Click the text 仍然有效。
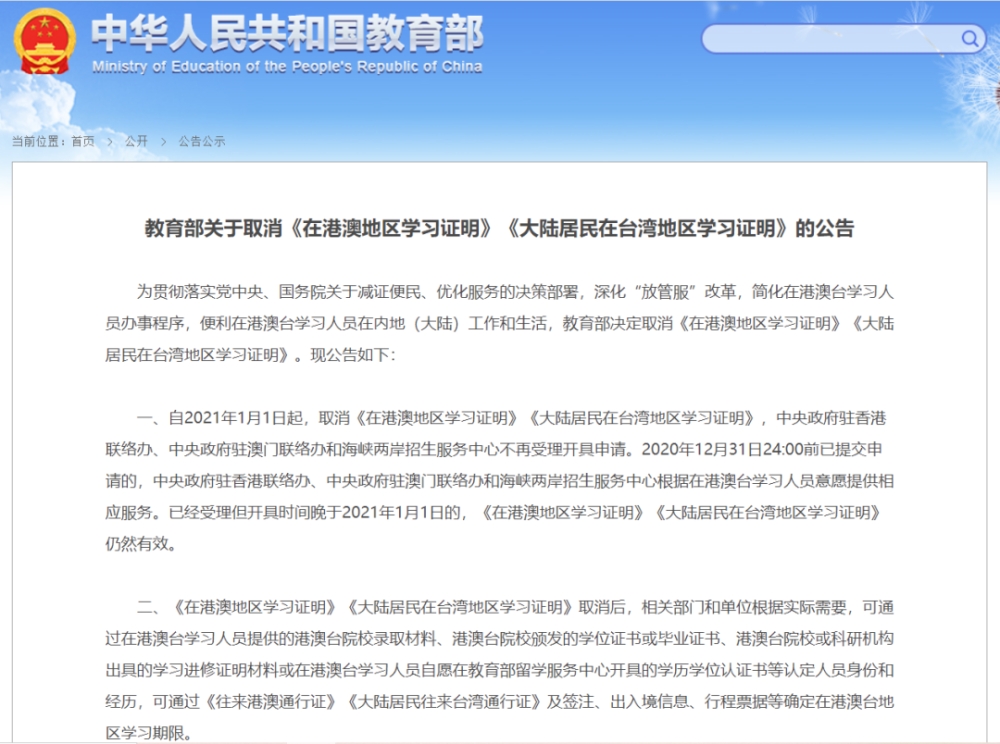The image size is (1000, 744). click(140, 544)
